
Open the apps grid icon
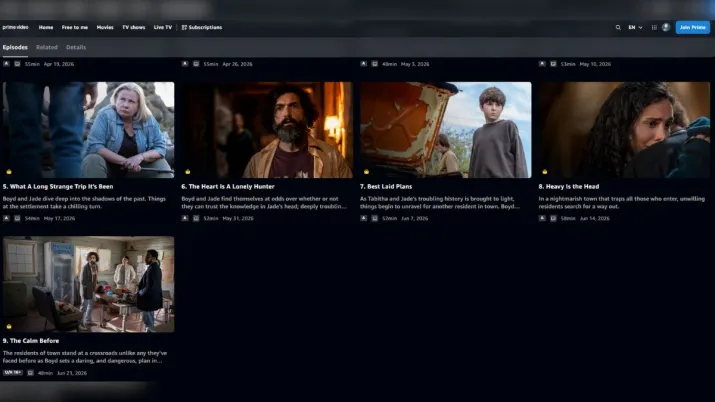click(654, 27)
